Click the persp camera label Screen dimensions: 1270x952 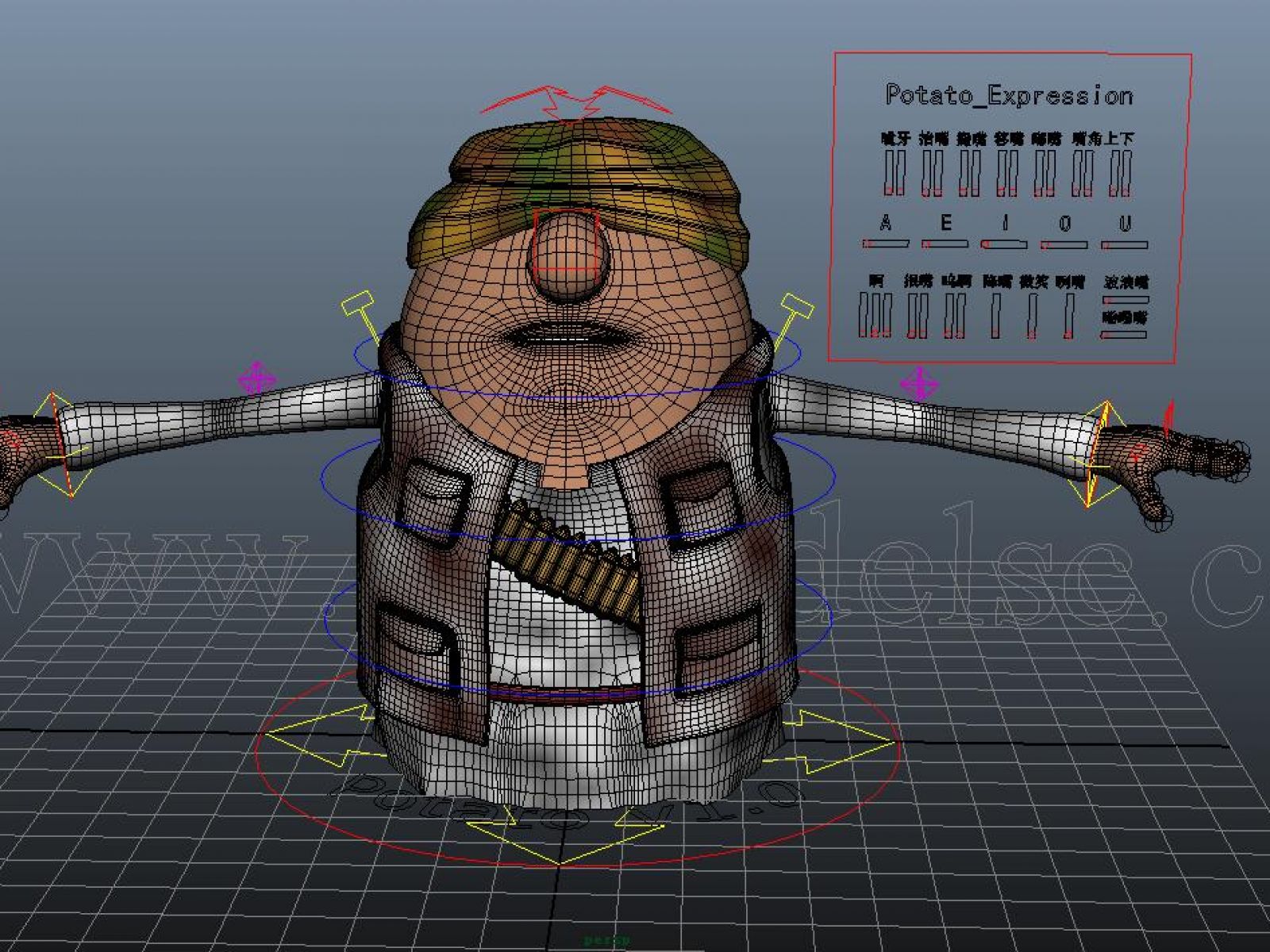tap(606, 941)
